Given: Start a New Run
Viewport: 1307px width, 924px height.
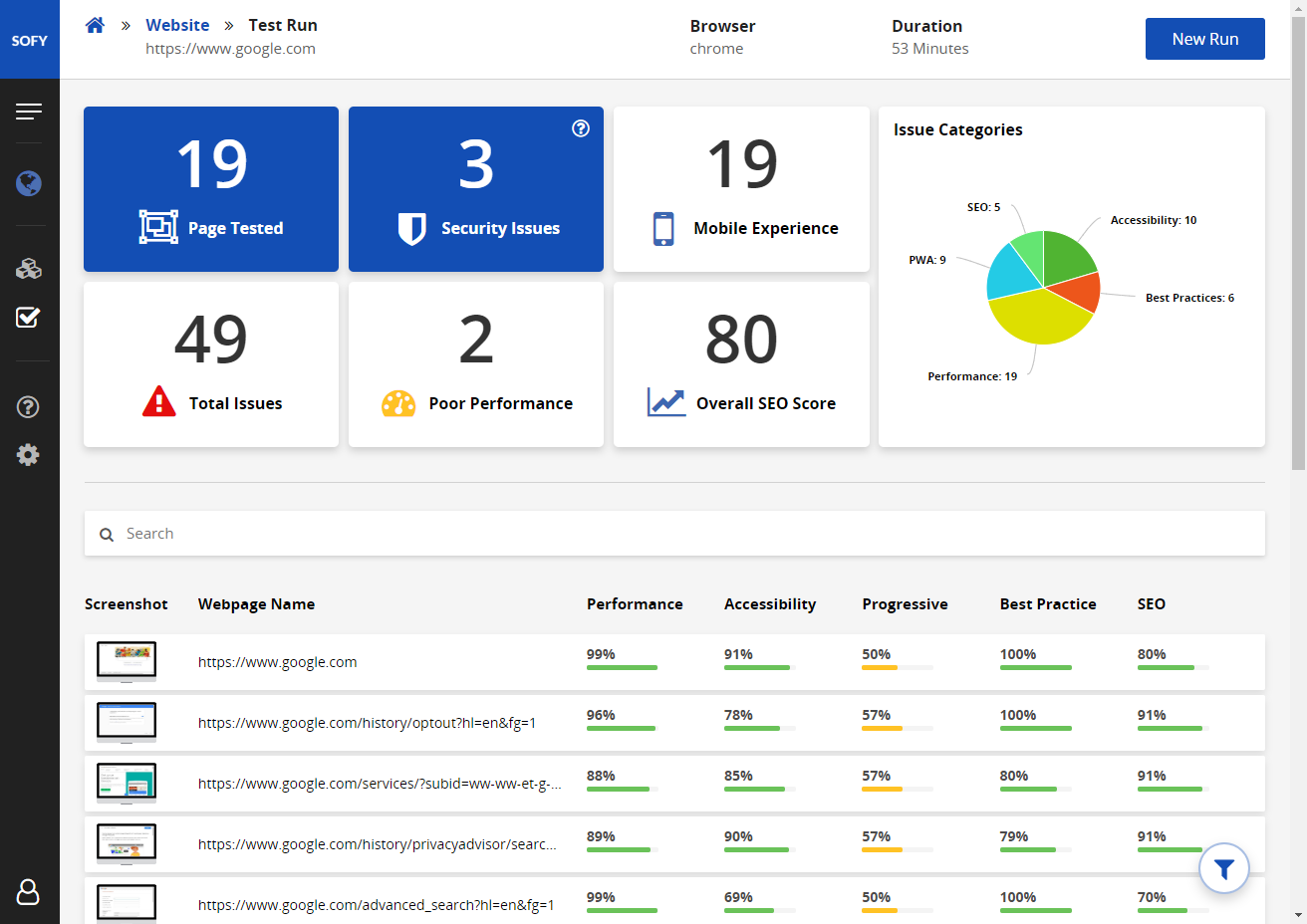Looking at the screenshot, I should (1205, 39).
